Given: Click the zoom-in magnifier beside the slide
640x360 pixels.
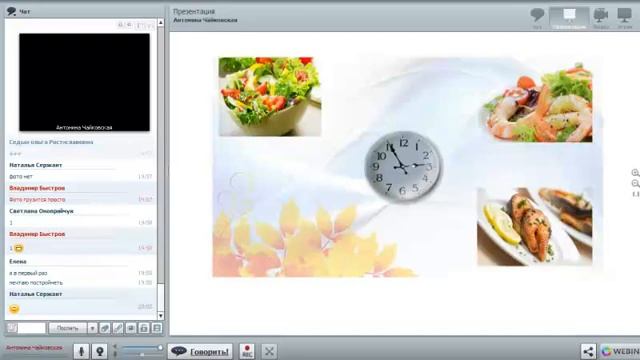Looking at the screenshot, I should tap(636, 173).
